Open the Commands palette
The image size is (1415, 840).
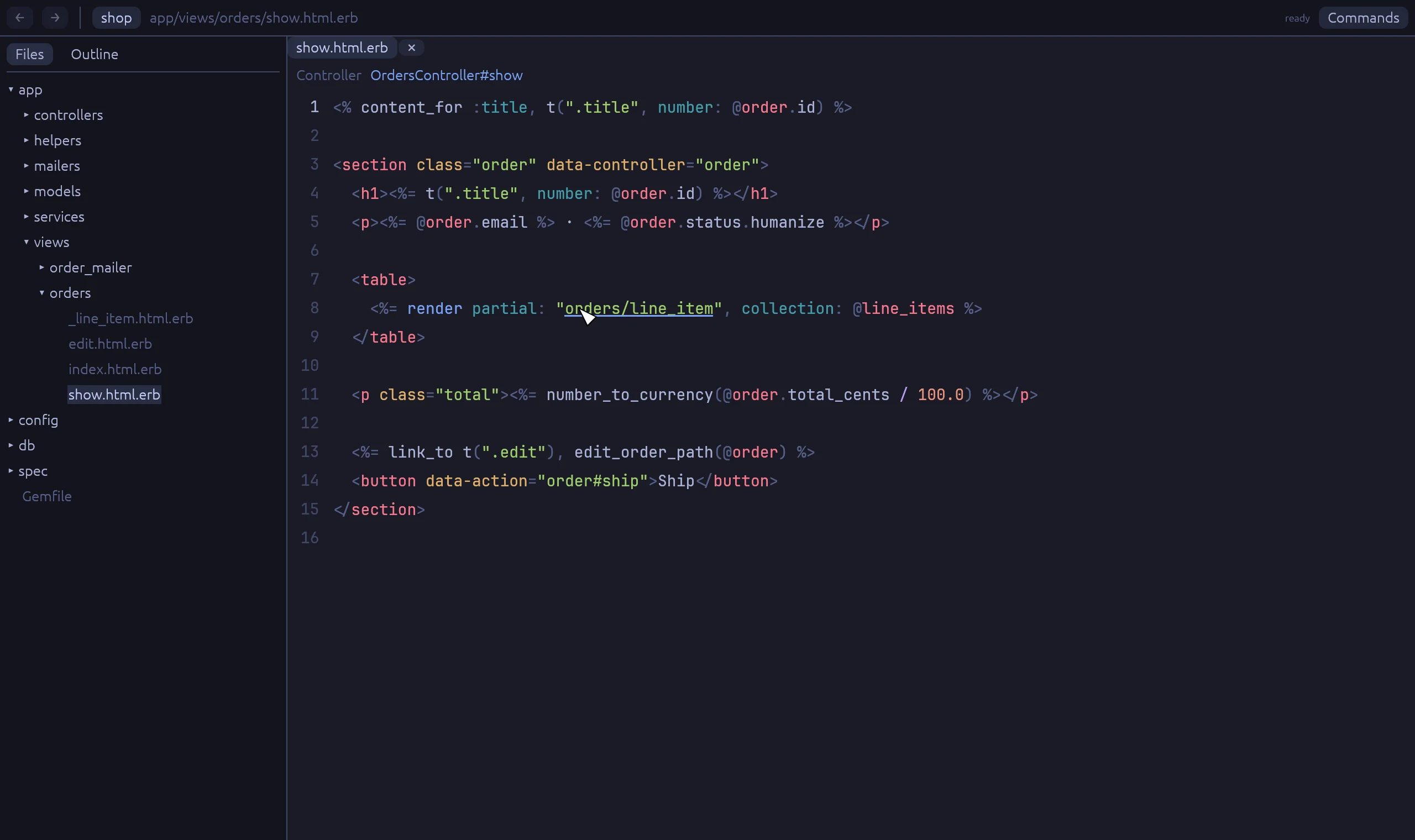pos(1363,18)
